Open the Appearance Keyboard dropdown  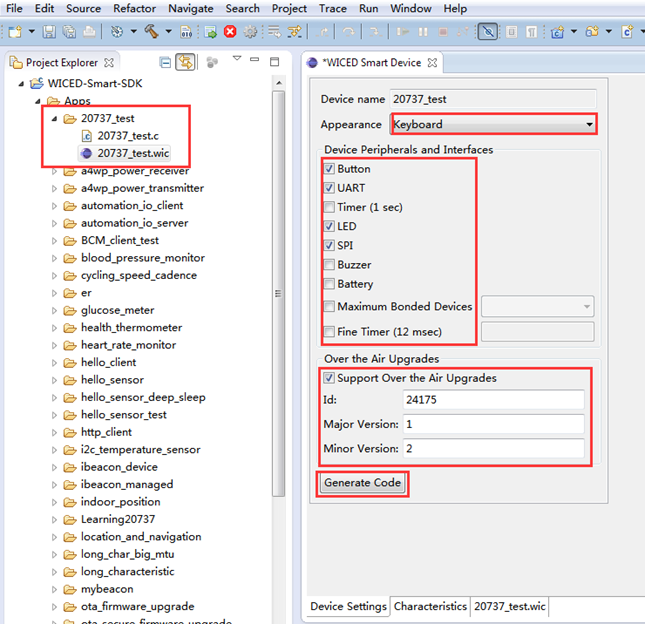click(493, 124)
